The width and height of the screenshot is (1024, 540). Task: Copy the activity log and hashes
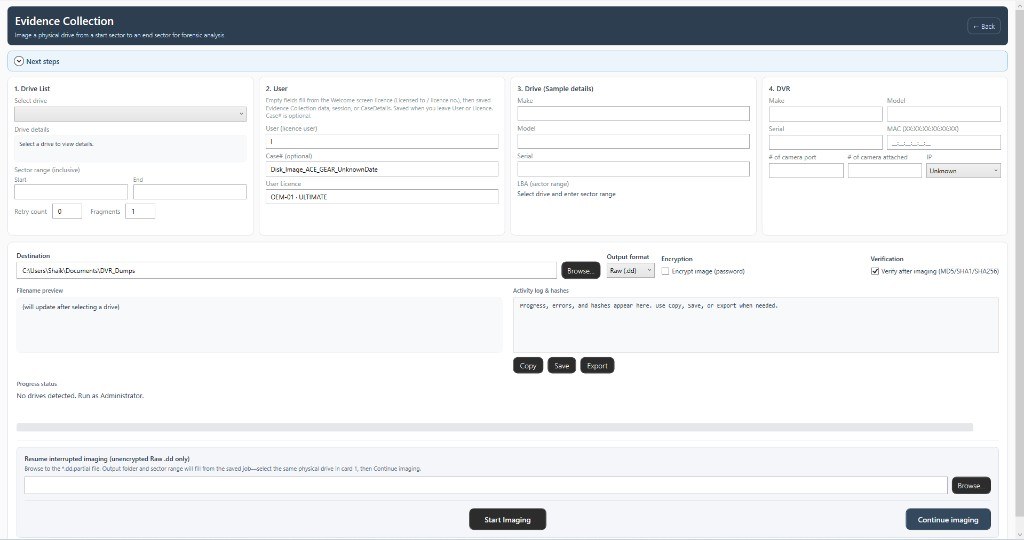(x=528, y=366)
